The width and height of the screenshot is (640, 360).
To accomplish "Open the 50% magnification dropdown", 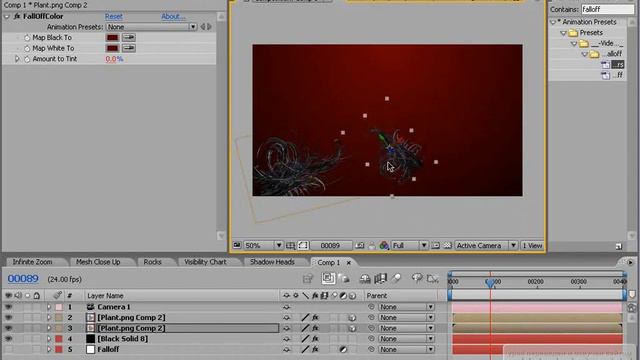I will pos(263,245).
